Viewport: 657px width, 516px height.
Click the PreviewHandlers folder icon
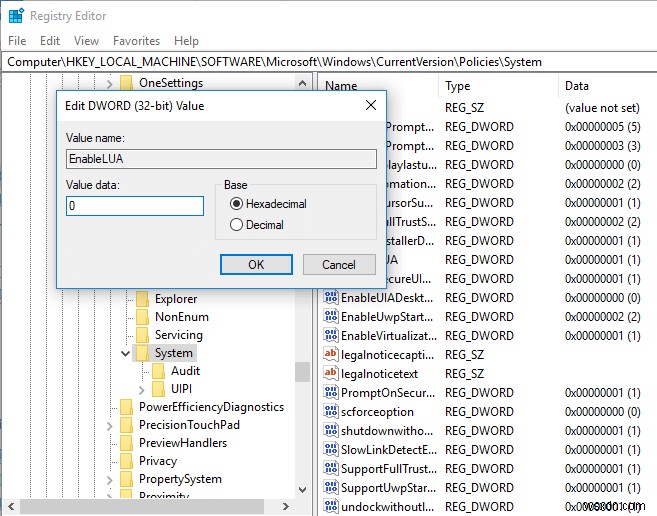(x=127, y=443)
